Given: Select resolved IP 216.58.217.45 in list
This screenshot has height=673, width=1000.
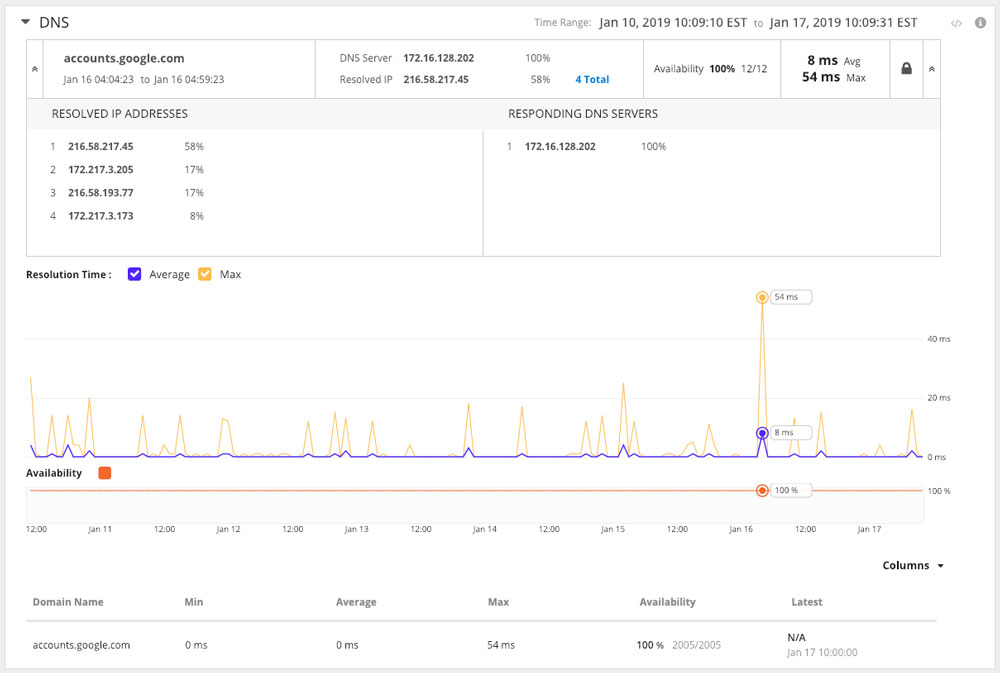Looking at the screenshot, I should (101, 146).
